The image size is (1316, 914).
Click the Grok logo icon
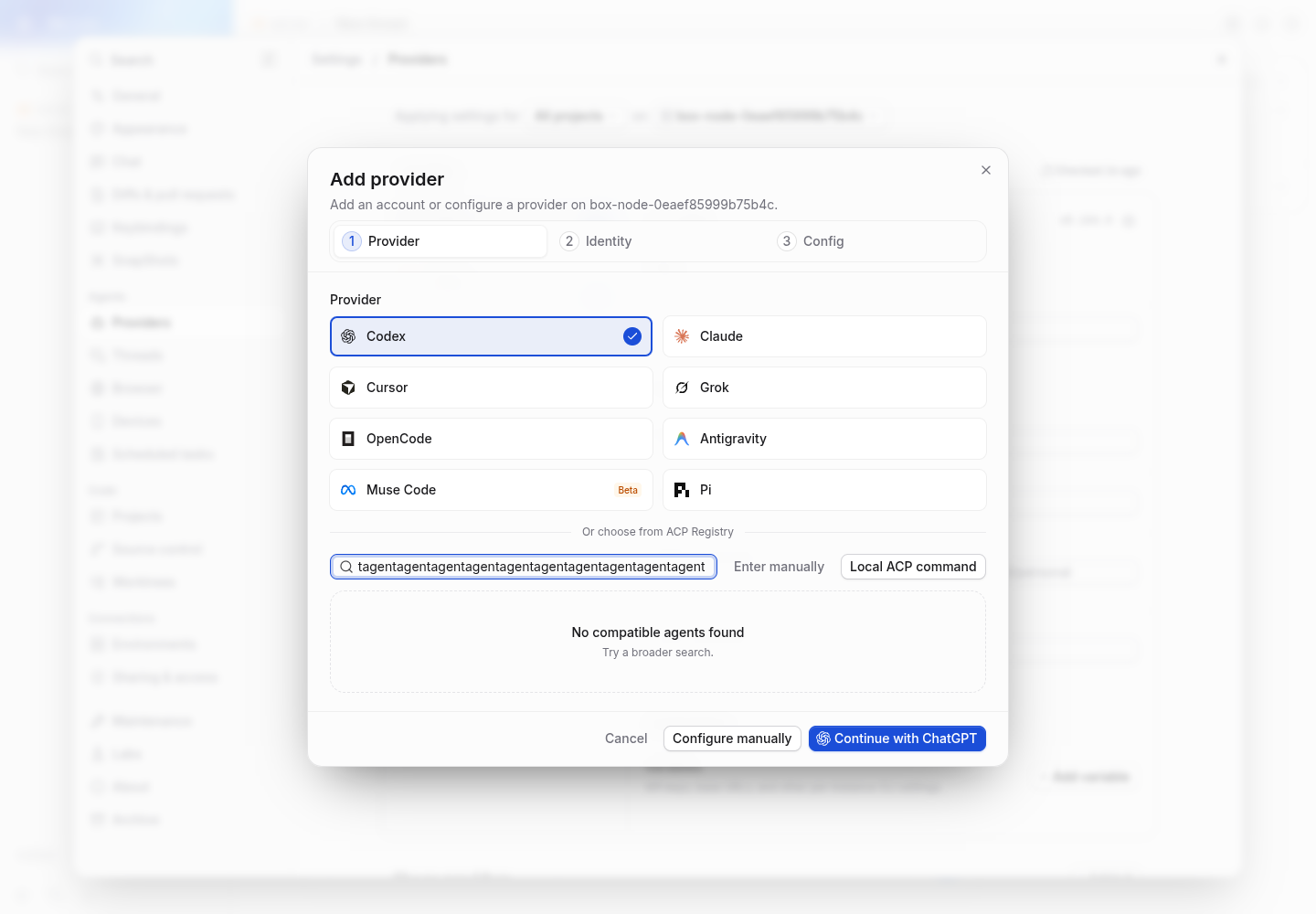click(682, 388)
